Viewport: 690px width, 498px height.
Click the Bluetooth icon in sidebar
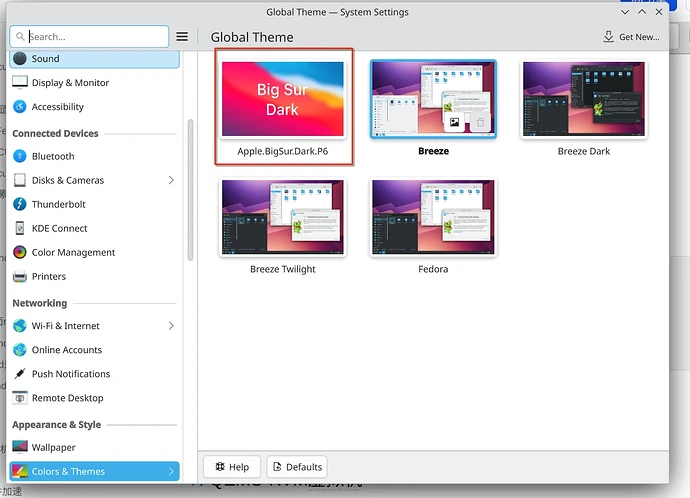(x=20, y=156)
